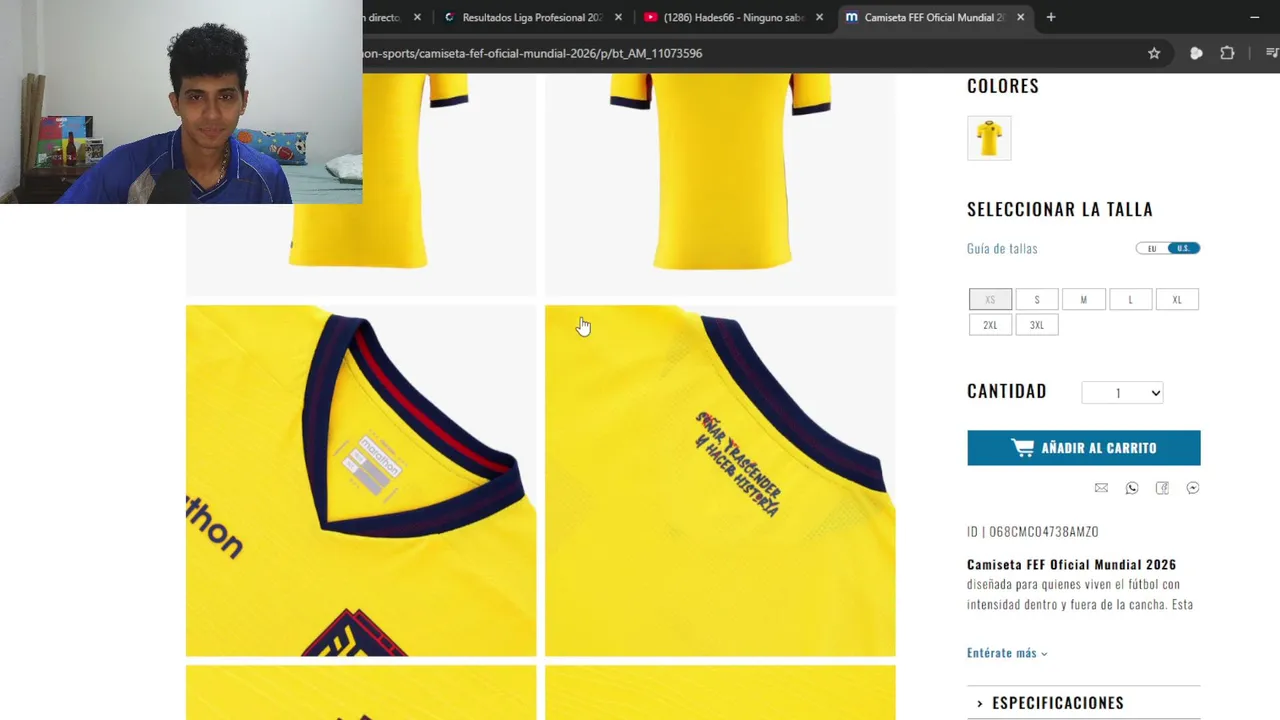Expand the Entérate más description
Image resolution: width=1280 pixels, height=720 pixels.
click(x=1007, y=653)
